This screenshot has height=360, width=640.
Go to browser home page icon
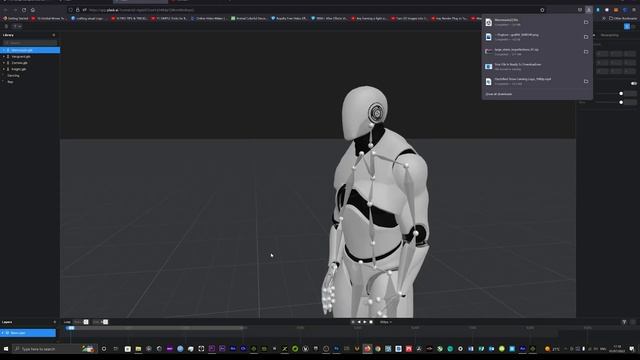(x=33, y=10)
